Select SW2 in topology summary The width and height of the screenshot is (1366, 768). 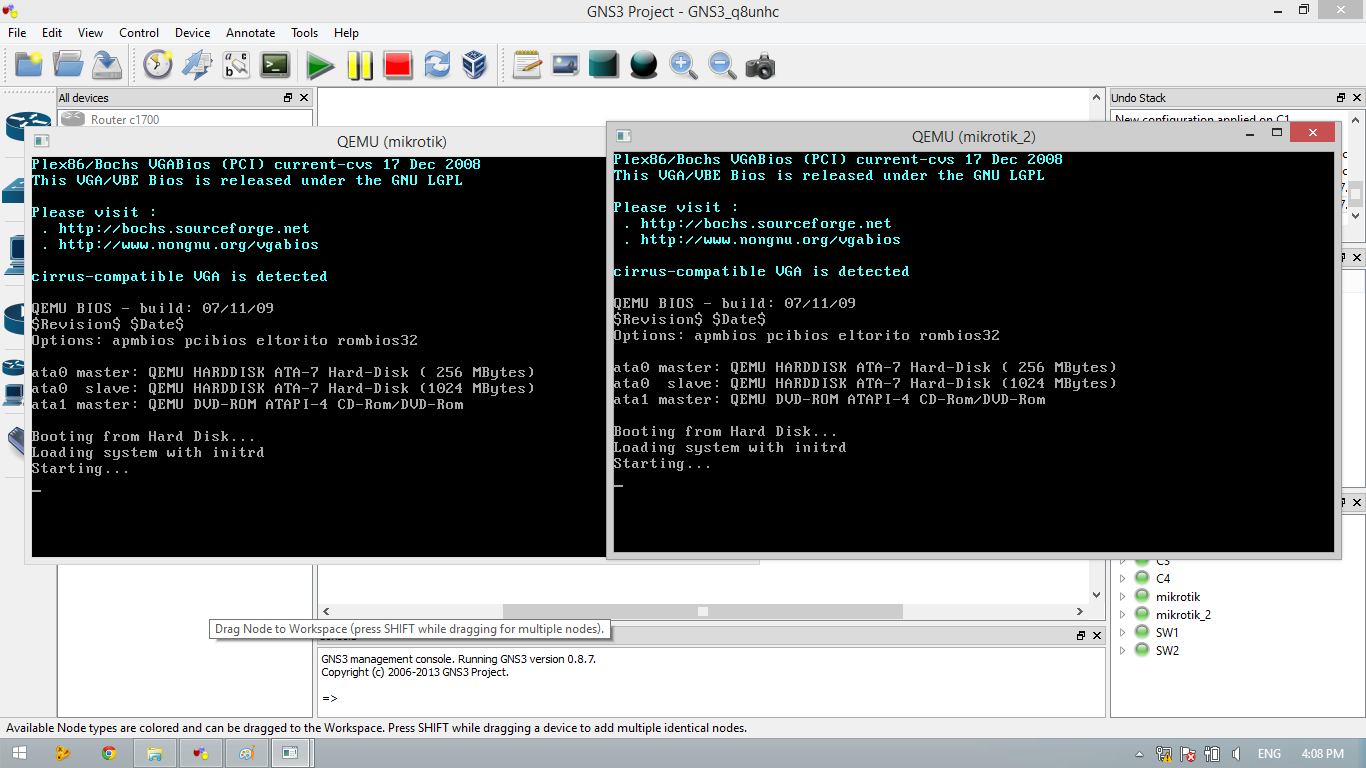(x=1167, y=650)
